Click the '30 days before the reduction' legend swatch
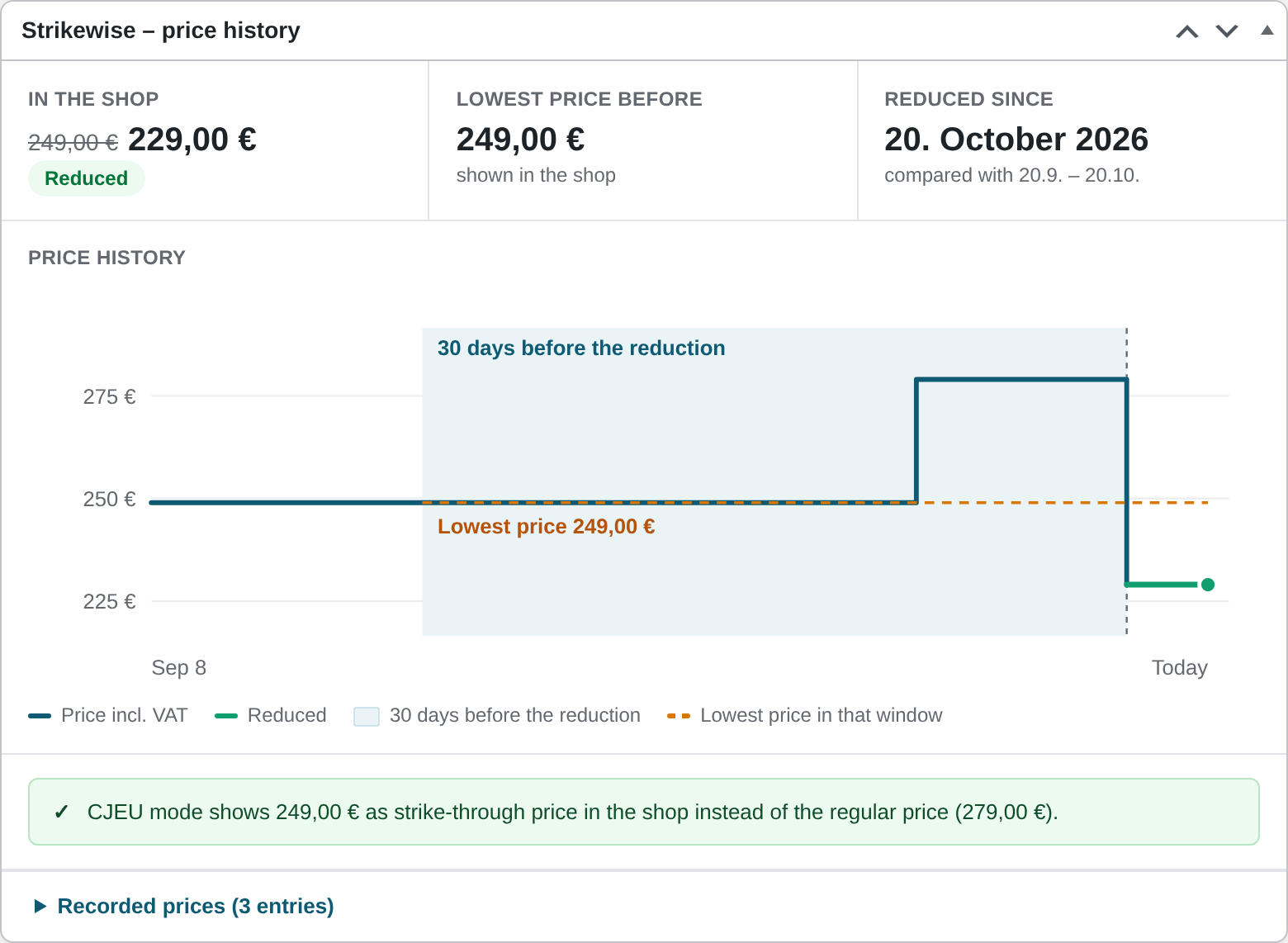This screenshot has height=943, width=1288. coord(367,716)
